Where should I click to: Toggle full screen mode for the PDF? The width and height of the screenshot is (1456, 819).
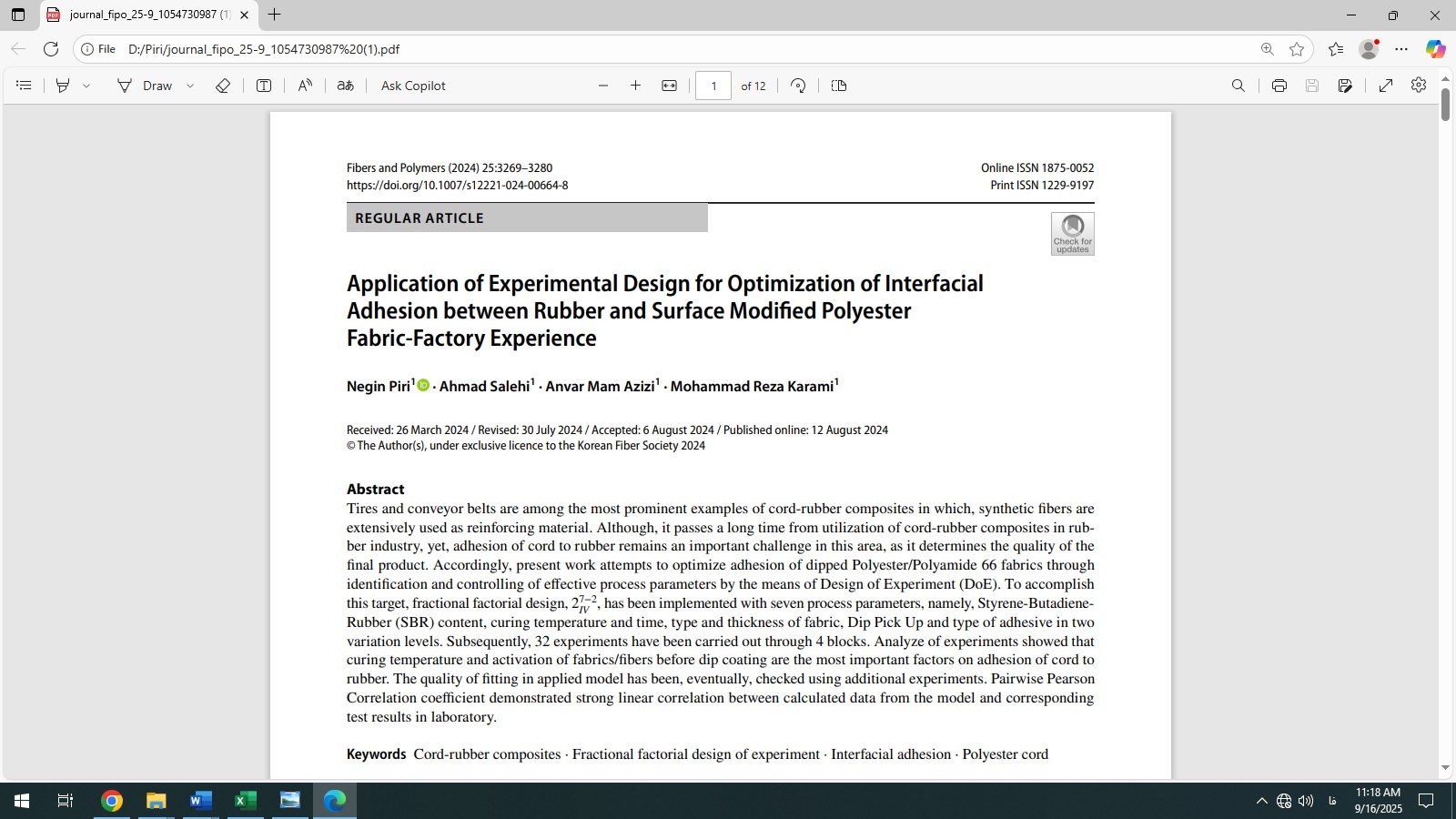pyautogui.click(x=1385, y=86)
